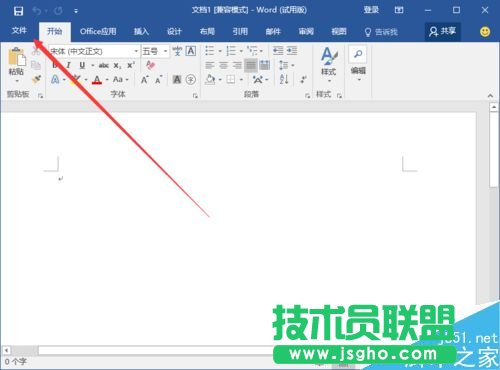Screen dimensions: 500x370
Task: Toggle show/hide paragraph marks
Action: pyautogui.click(x=303, y=79)
